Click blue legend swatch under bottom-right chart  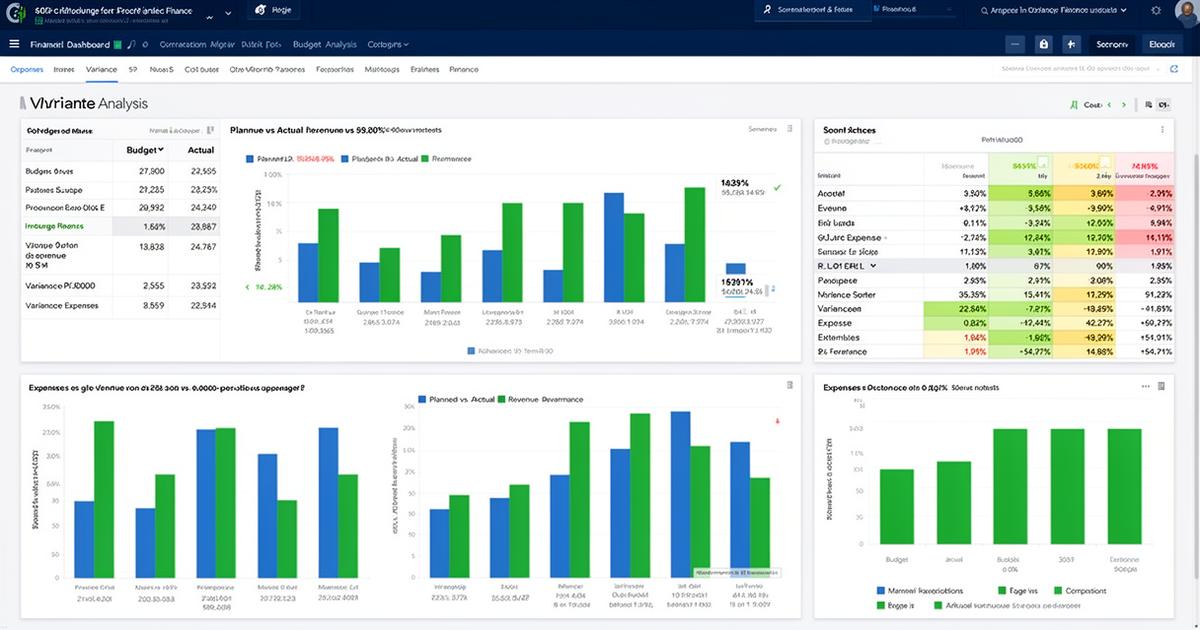click(880, 591)
